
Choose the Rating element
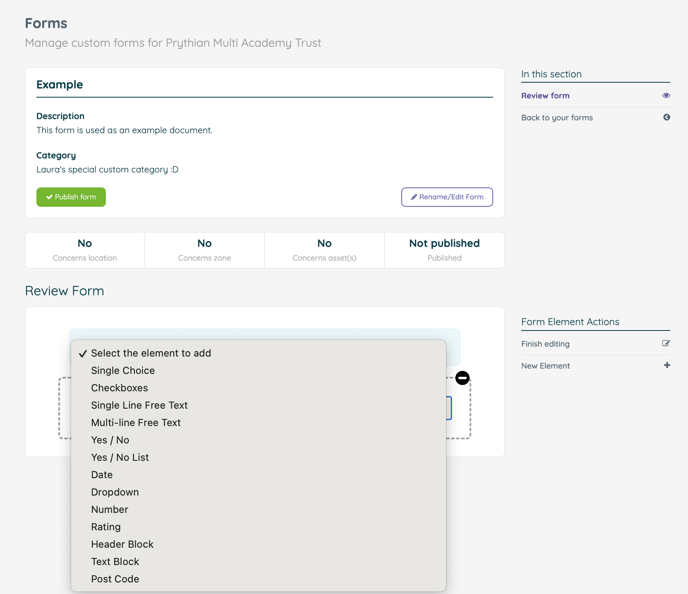258,527
